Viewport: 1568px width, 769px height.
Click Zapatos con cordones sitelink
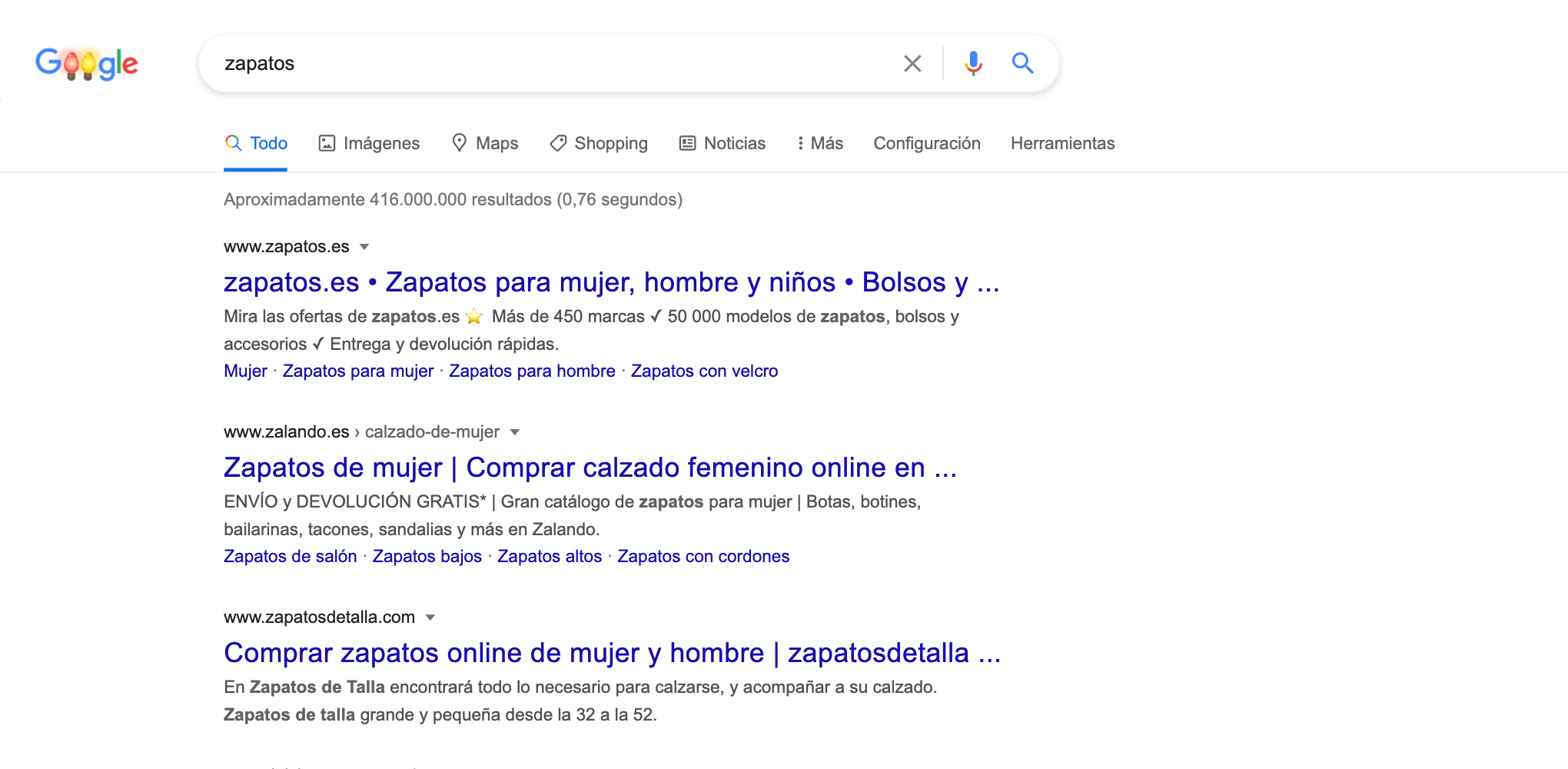tap(703, 556)
